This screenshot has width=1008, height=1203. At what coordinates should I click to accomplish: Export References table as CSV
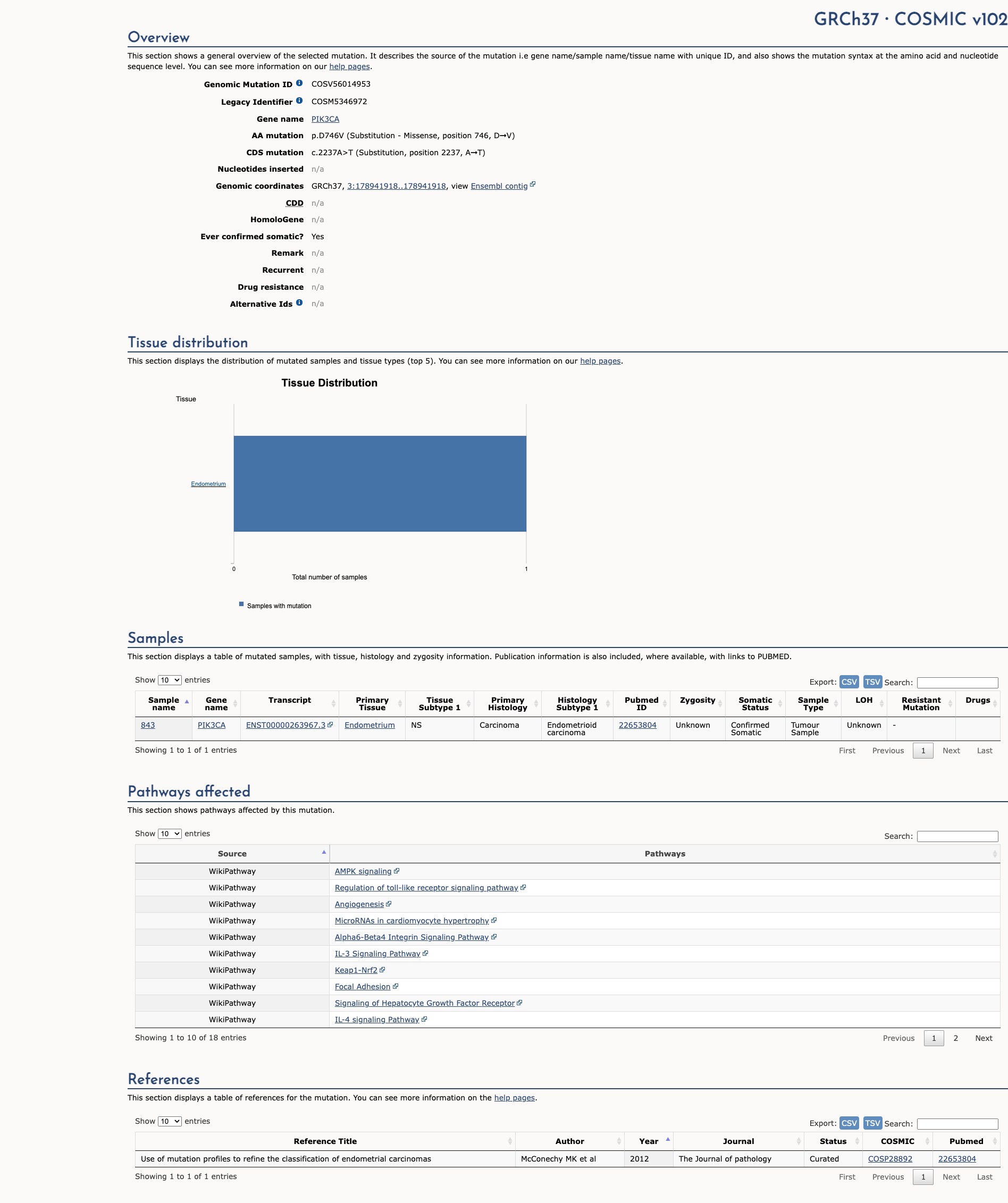[849, 1123]
